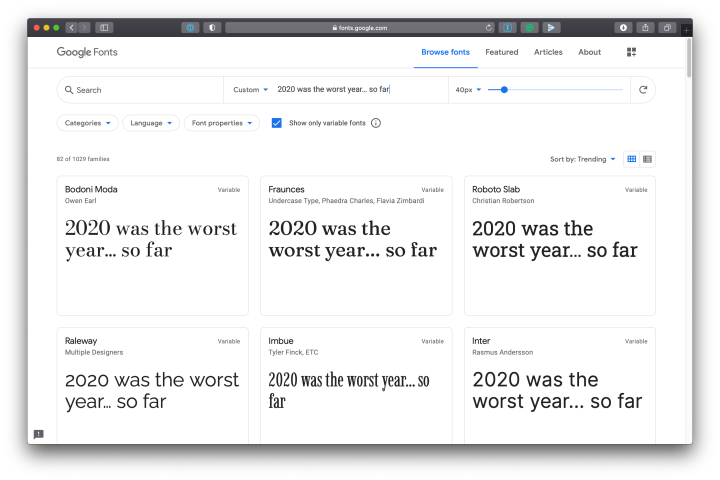Open the Featured tab
Image resolution: width=720 pixels, height=480 pixels.
(501, 52)
